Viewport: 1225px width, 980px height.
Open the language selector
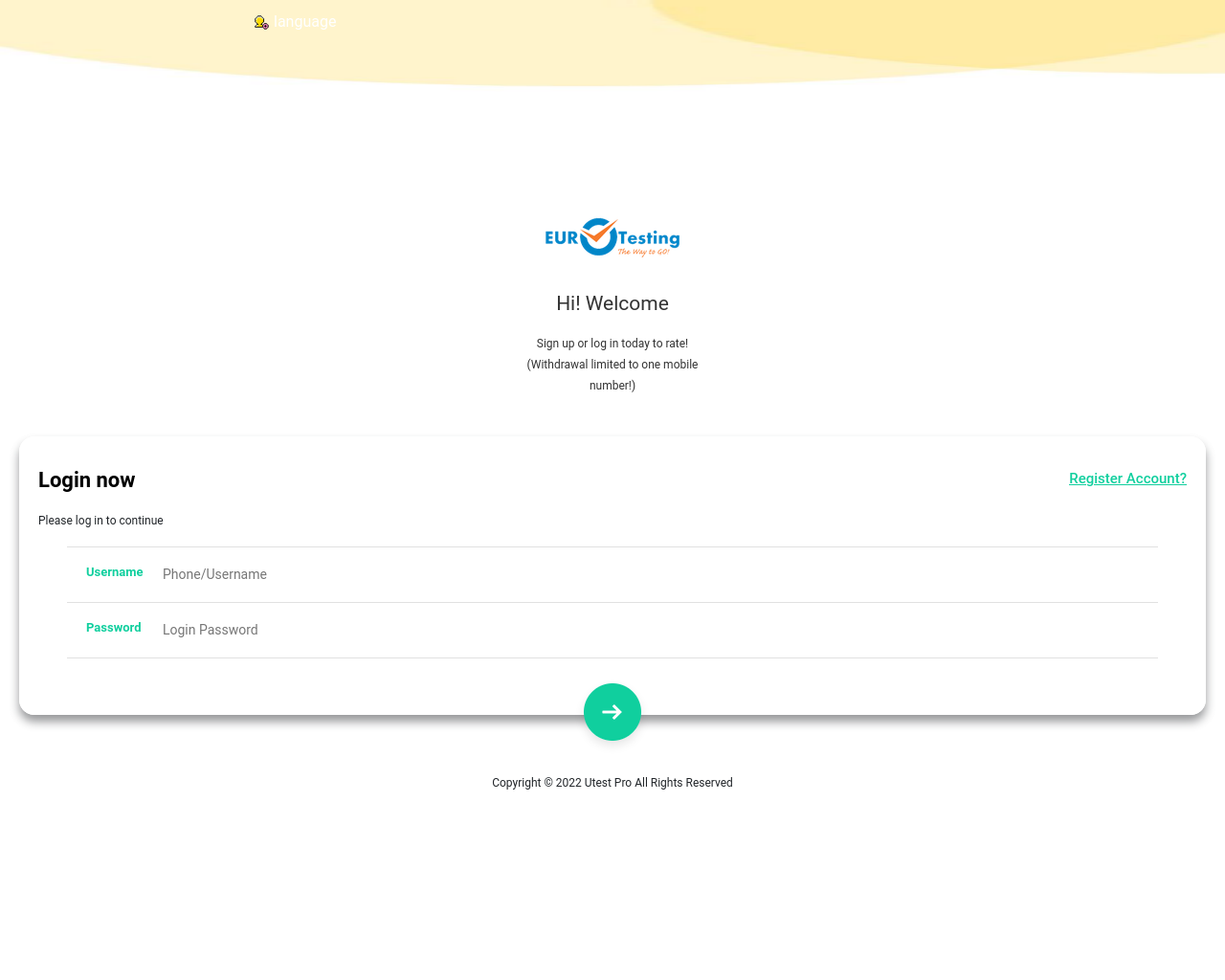click(x=304, y=22)
